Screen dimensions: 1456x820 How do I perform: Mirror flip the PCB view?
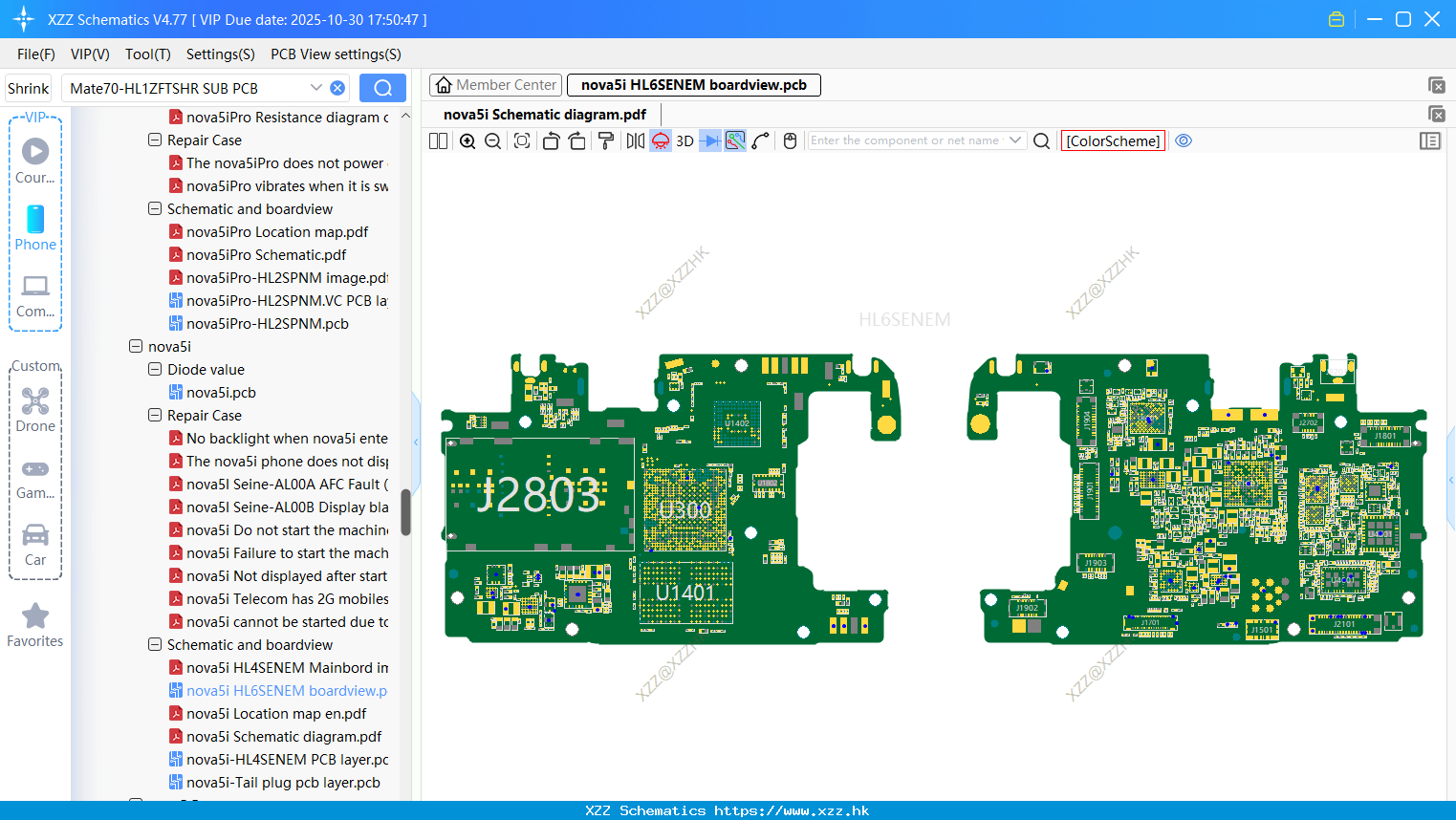tap(636, 140)
